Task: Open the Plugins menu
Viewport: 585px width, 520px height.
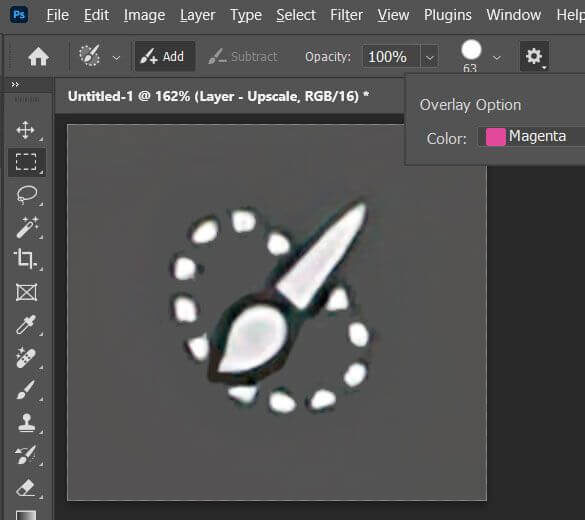Action: click(448, 15)
